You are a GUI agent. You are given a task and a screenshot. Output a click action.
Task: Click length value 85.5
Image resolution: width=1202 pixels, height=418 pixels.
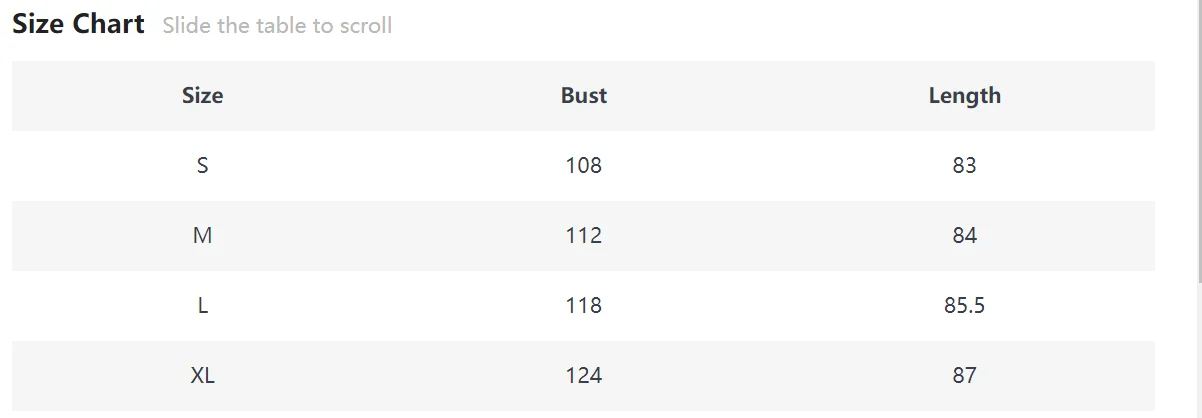[964, 306]
